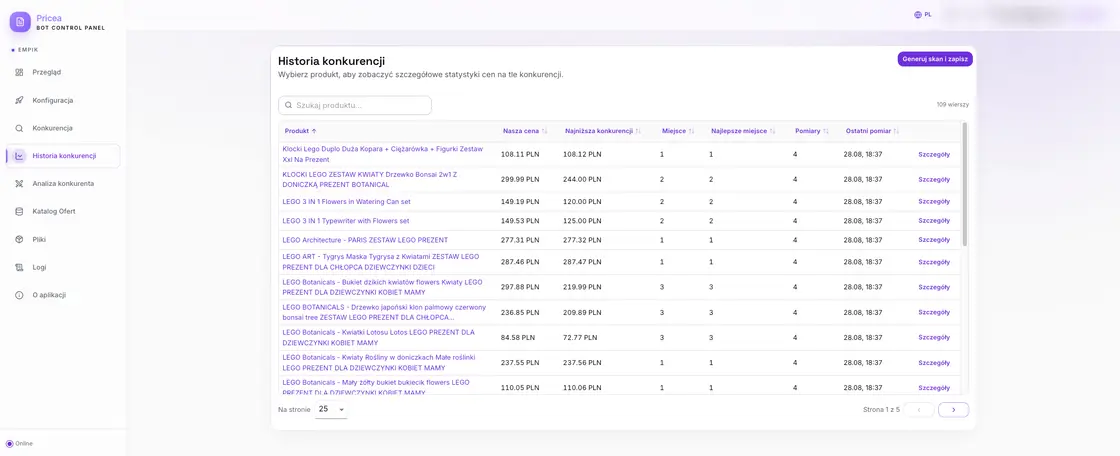Click the 108.11 PLN price cell
Image resolution: width=1120 pixels, height=456 pixels.
(520, 154)
